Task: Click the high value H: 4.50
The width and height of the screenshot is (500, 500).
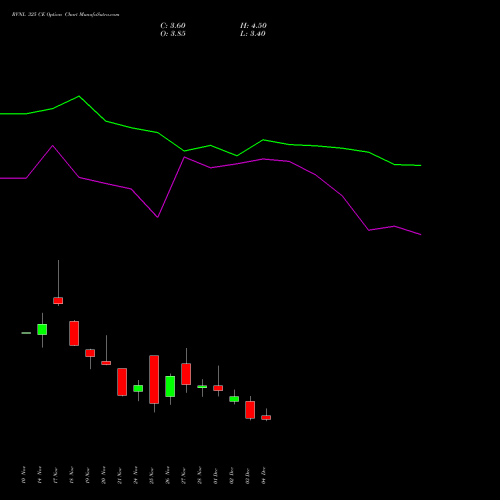Action: (x=253, y=26)
